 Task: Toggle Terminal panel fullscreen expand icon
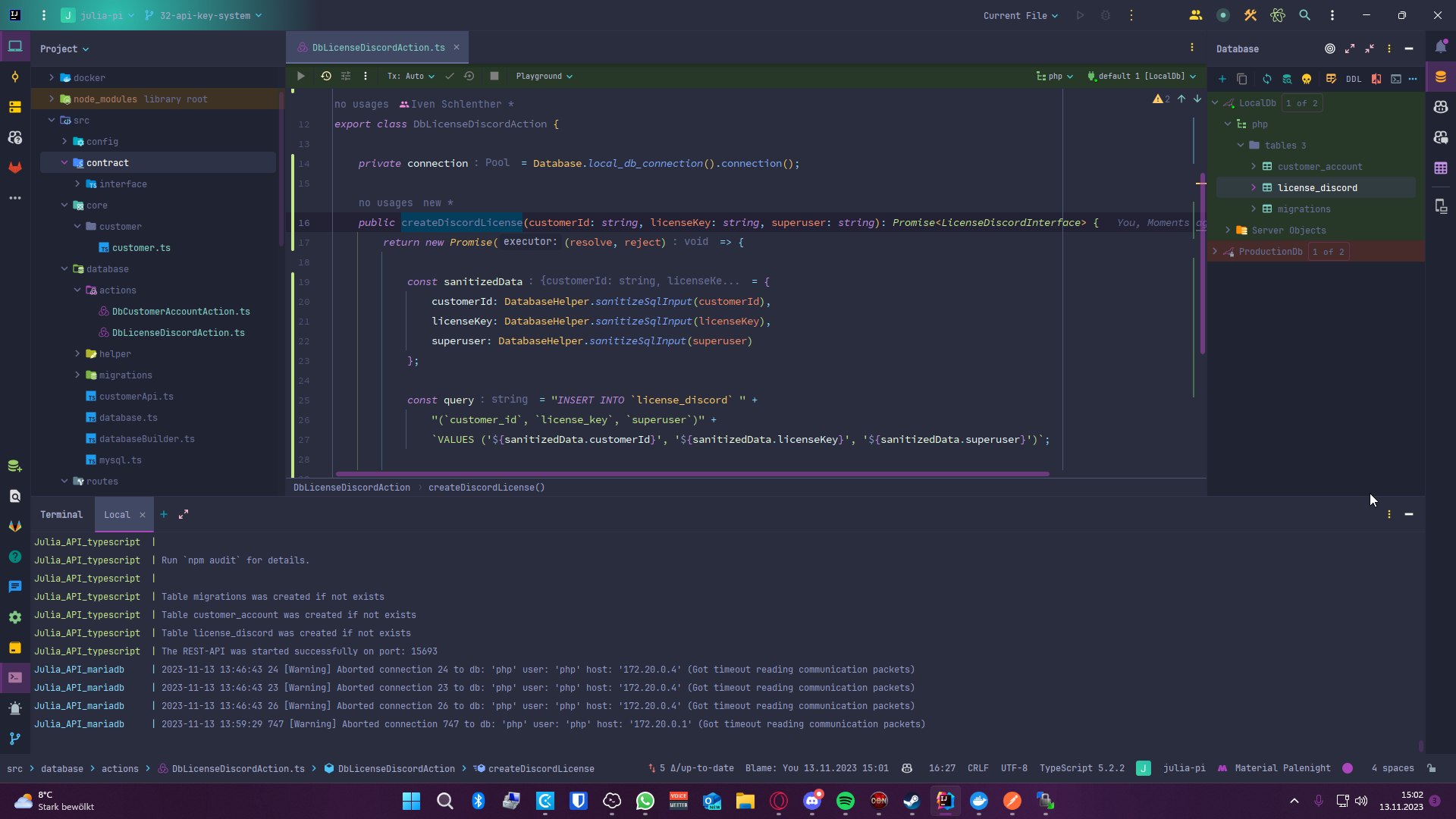point(184,514)
